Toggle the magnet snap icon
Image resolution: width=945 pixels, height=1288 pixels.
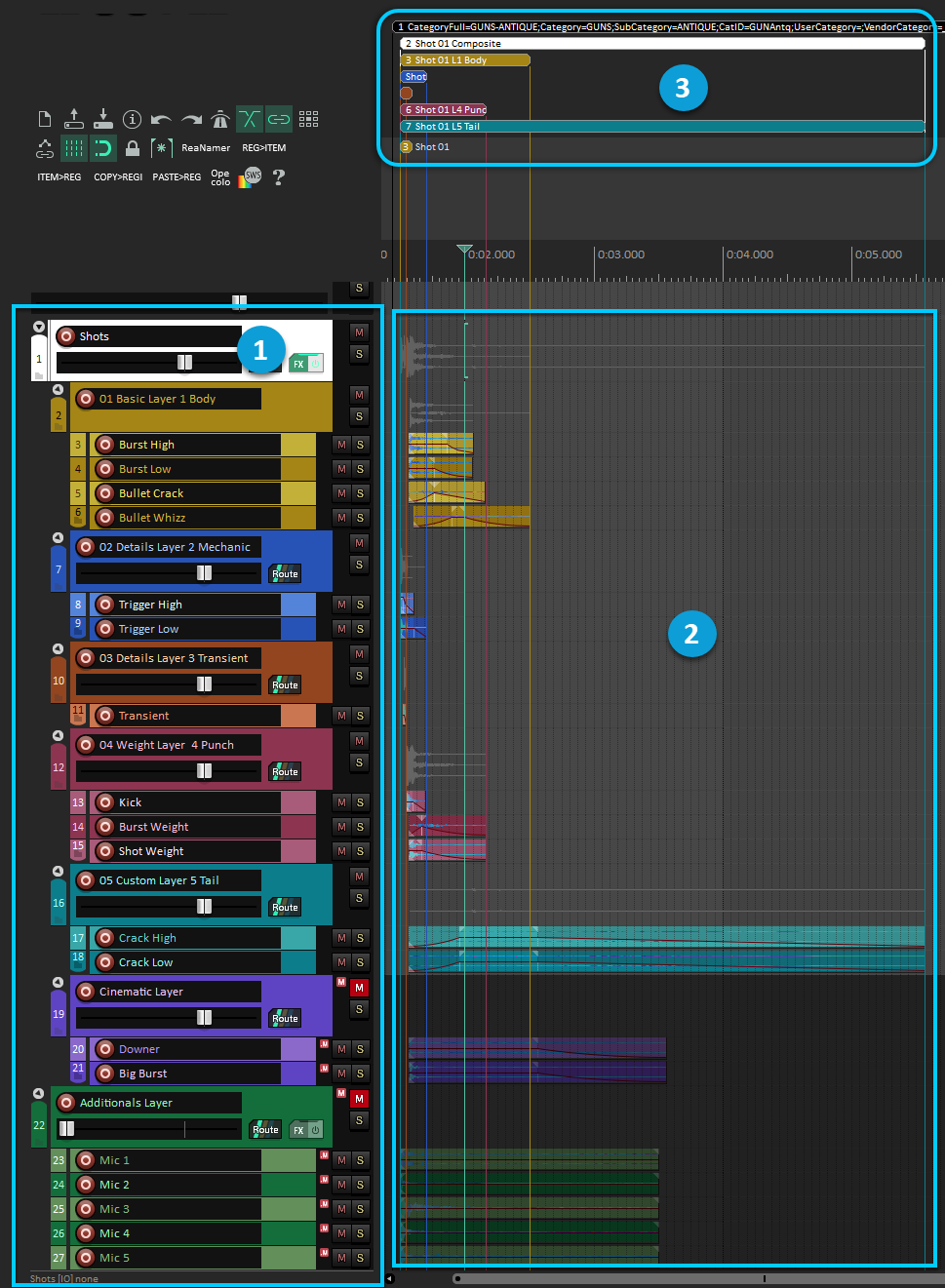point(103,148)
